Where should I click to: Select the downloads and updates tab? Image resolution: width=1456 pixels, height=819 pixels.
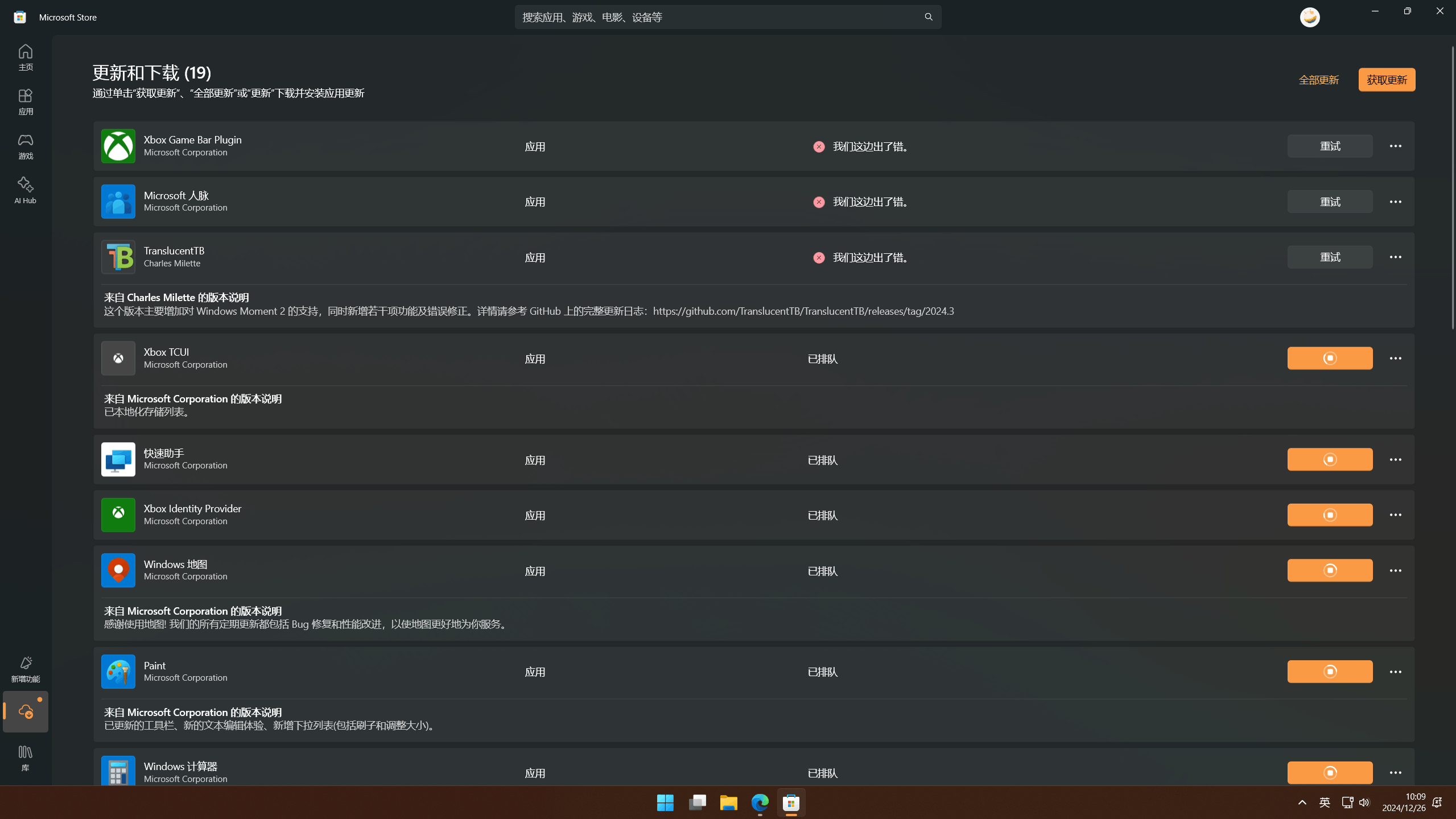pos(25,711)
